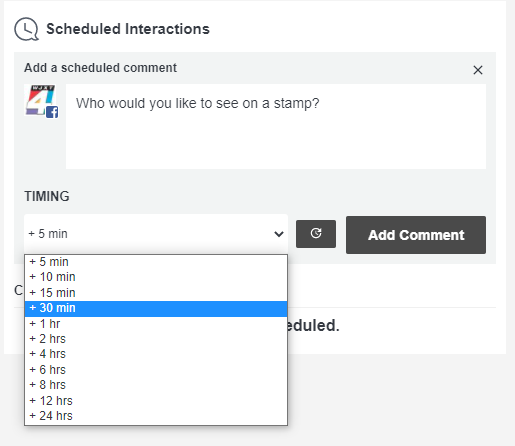Select the + 10 min option
The image size is (515, 446).
(156, 277)
